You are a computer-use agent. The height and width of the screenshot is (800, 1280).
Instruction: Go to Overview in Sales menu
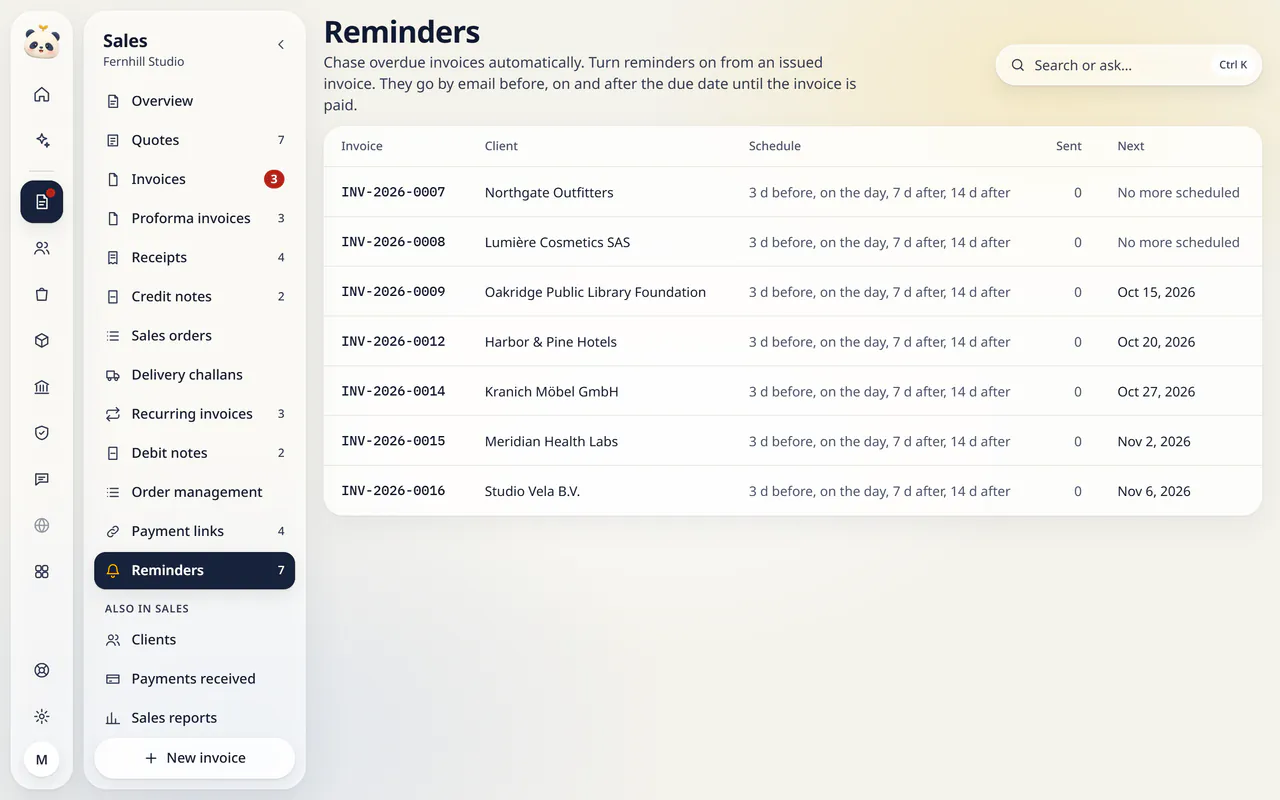pyautogui.click(x=195, y=101)
